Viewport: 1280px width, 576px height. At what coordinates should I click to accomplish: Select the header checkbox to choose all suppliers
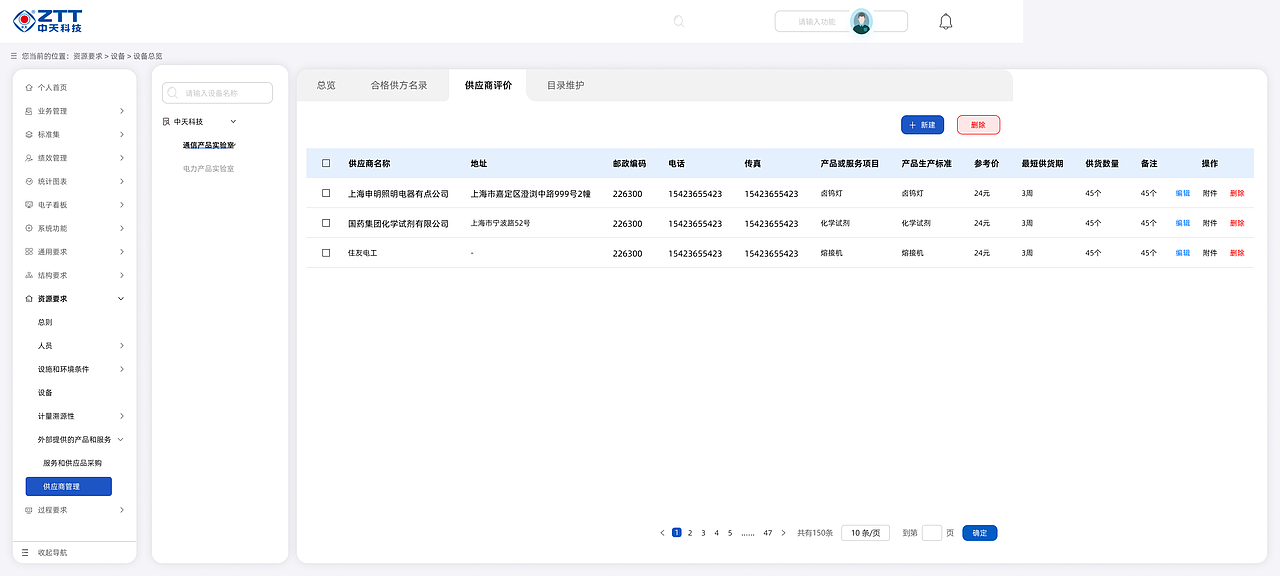325,162
